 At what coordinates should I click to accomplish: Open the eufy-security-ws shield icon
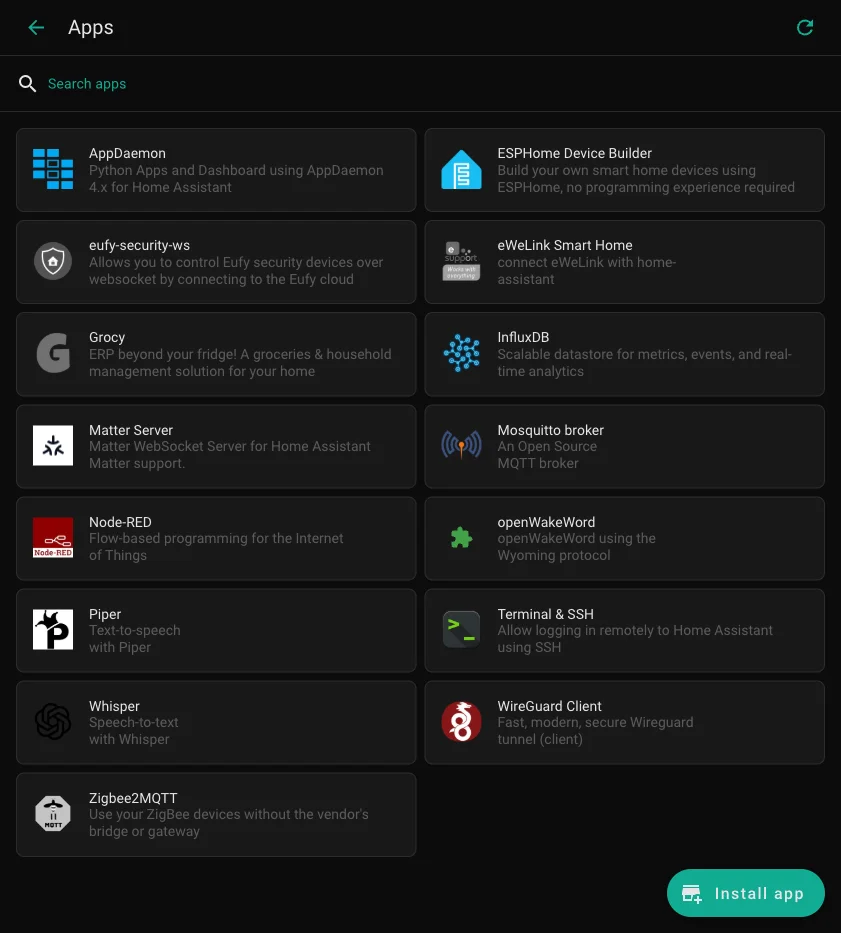(52, 262)
